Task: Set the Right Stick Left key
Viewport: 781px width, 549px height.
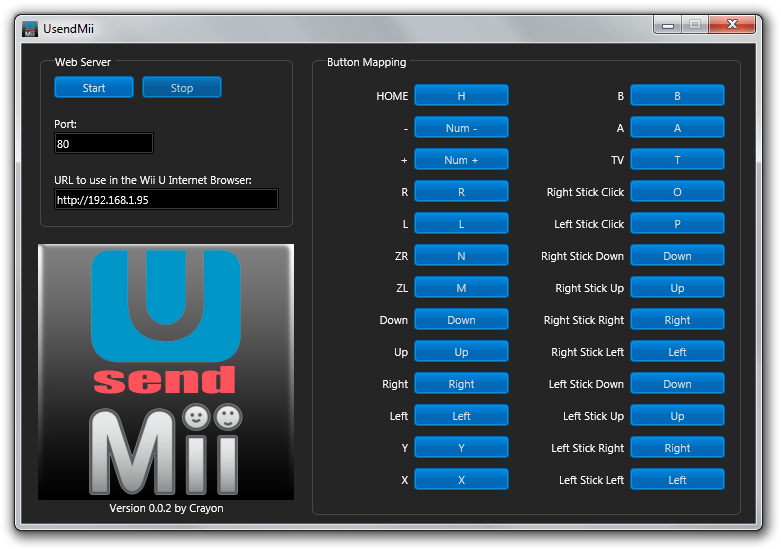Action: [x=677, y=352]
